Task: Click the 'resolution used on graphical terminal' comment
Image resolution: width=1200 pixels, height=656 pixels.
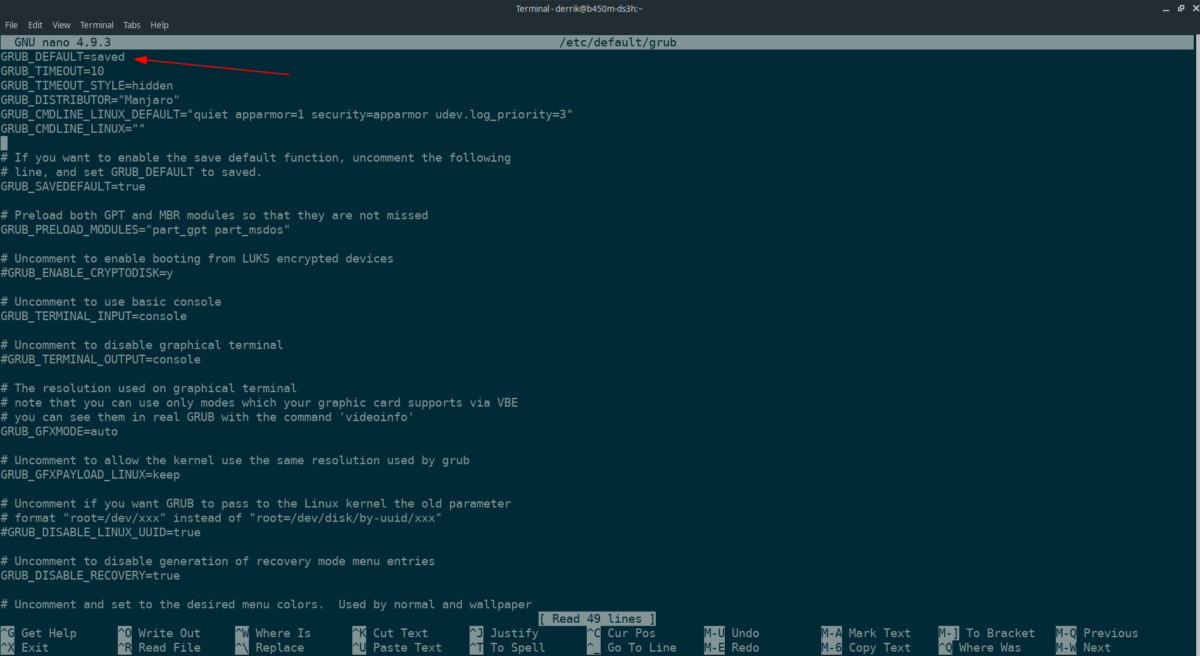Action: [149, 388]
